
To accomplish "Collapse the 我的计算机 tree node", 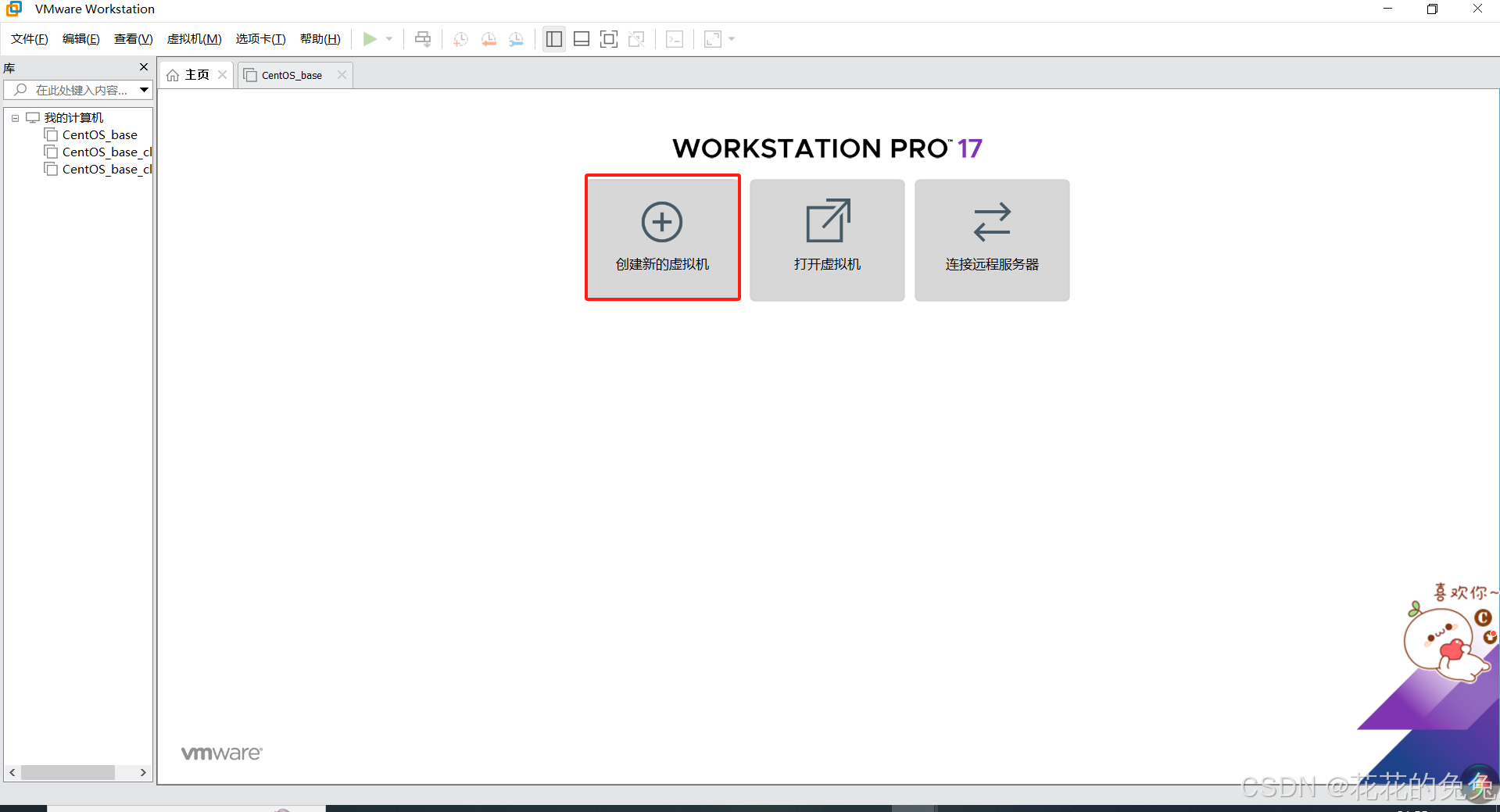I will [15, 118].
